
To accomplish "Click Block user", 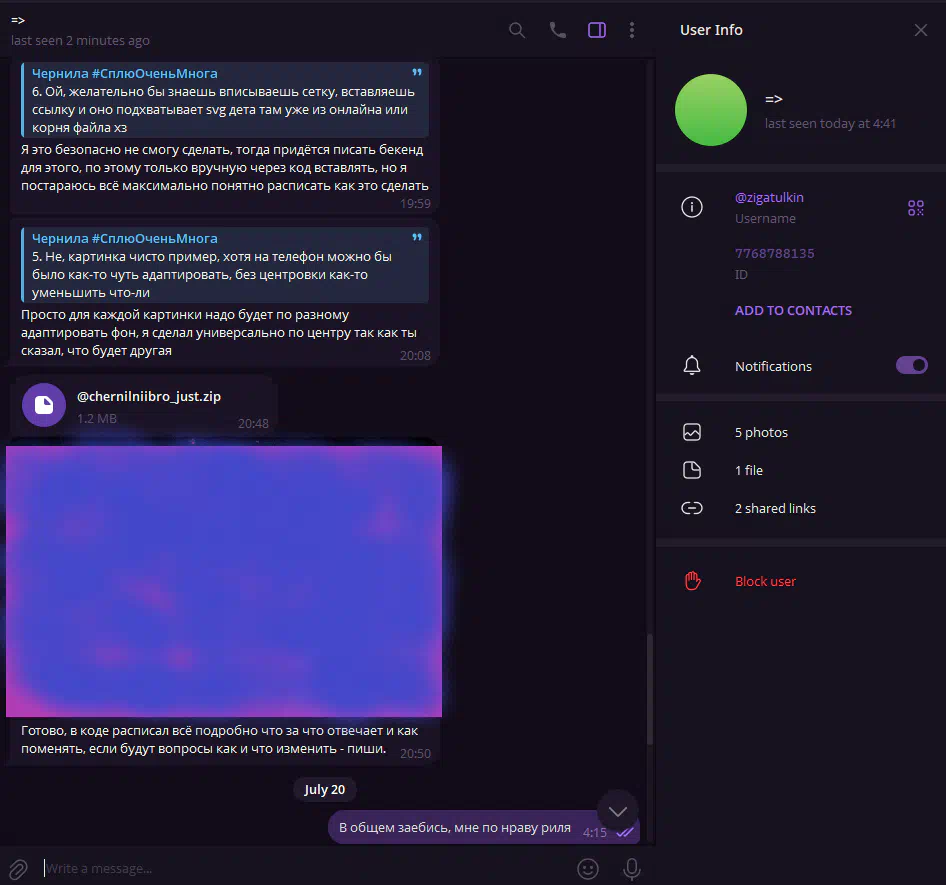I will (765, 582).
